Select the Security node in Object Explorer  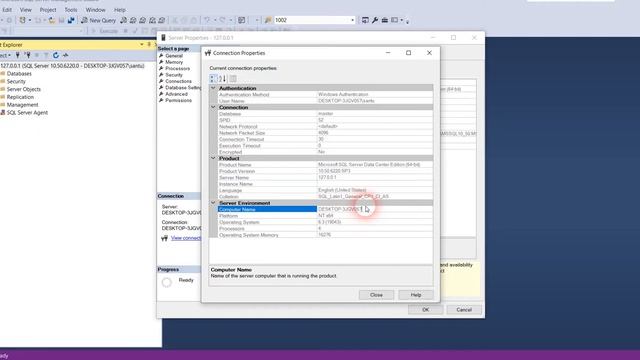click(x=16, y=82)
